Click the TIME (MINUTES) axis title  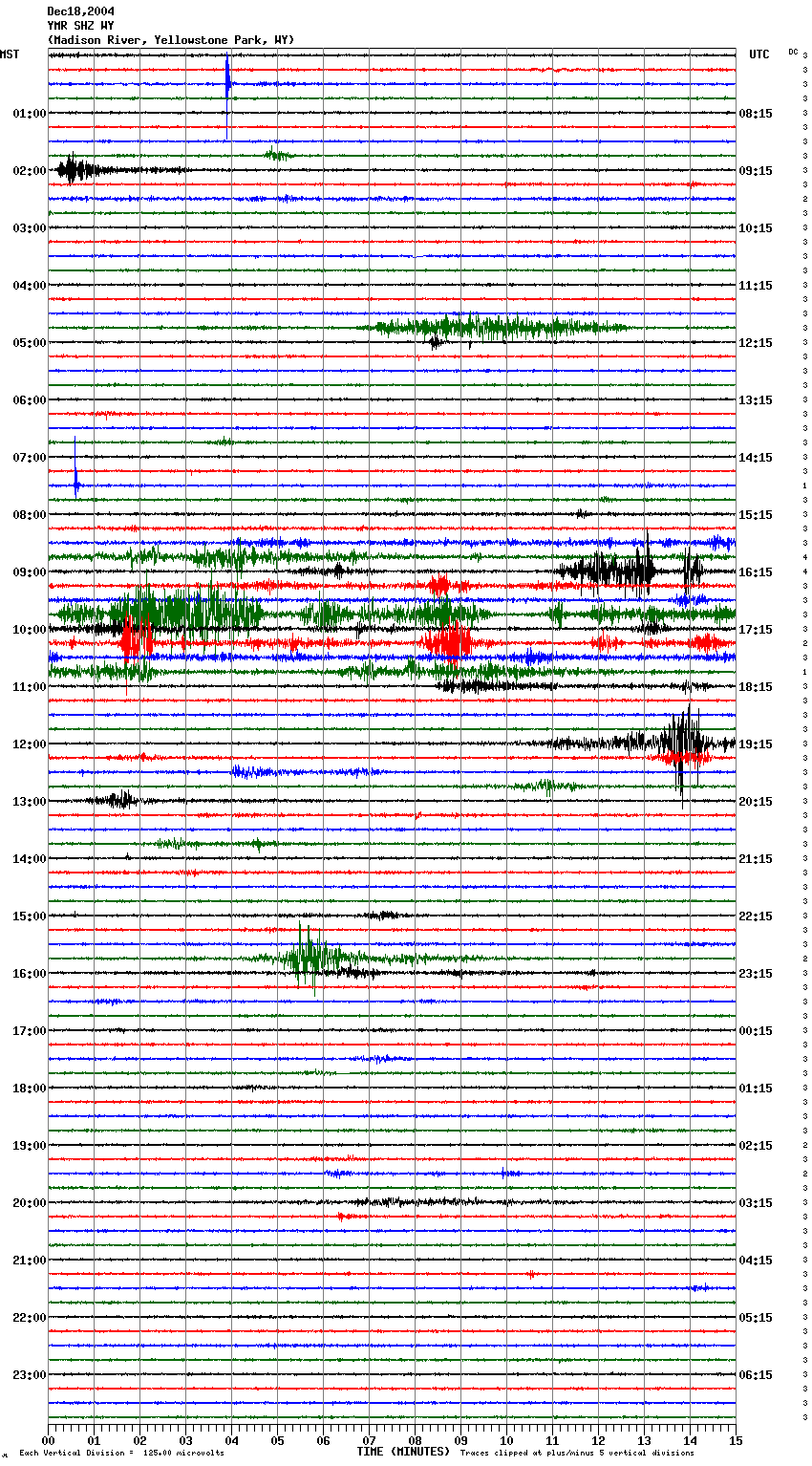[403, 1452]
